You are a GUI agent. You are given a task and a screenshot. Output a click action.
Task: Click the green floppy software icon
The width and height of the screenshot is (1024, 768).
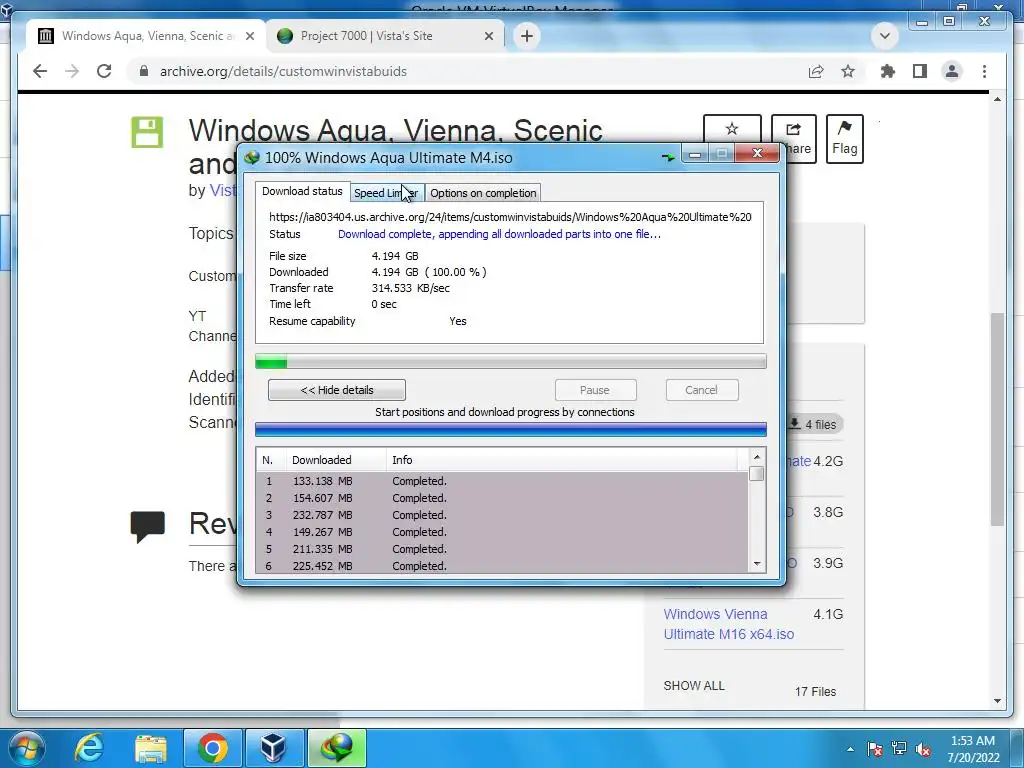[147, 132]
